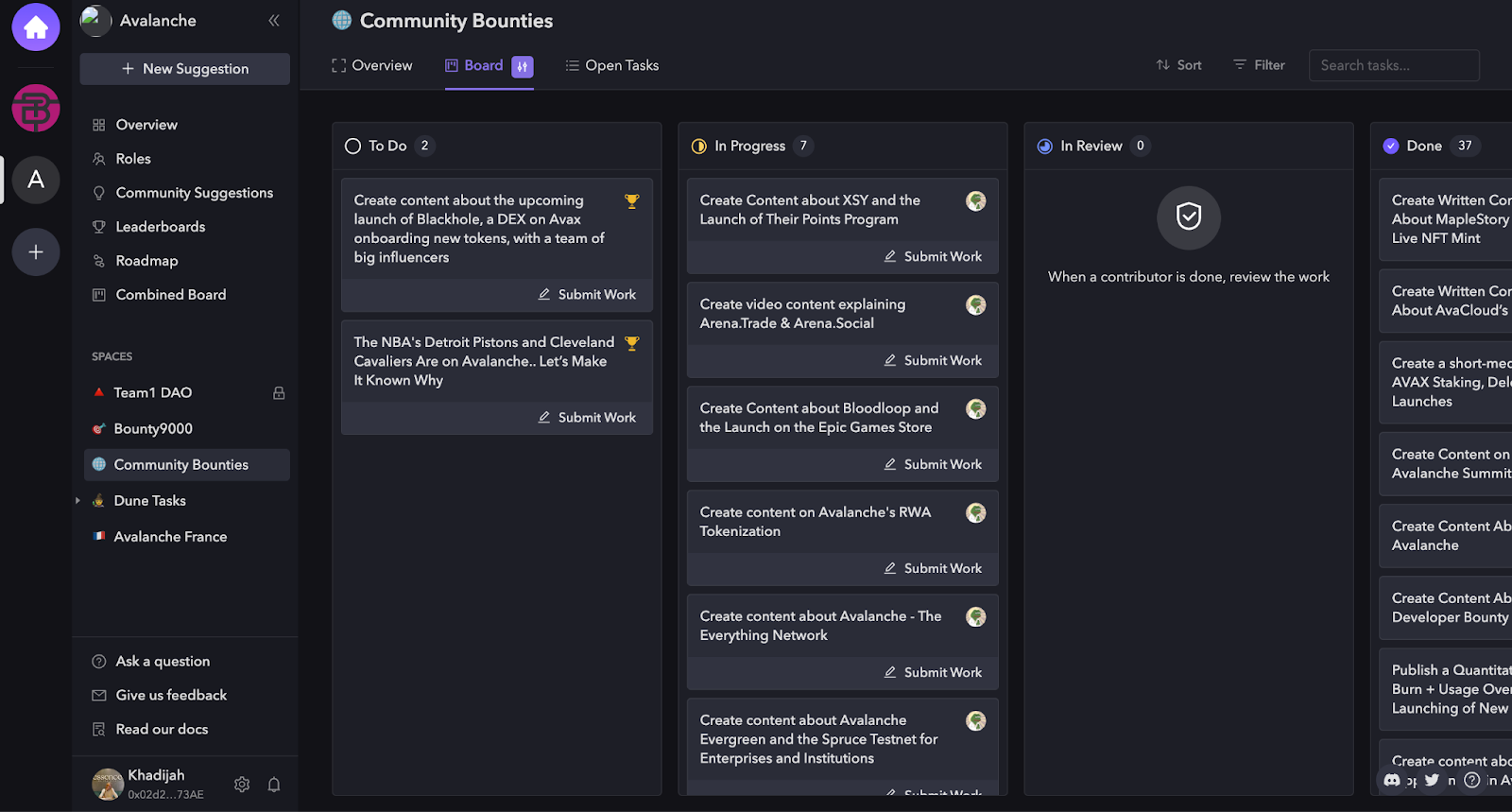The width and height of the screenshot is (1512, 812).
Task: Click the In Progress status icon
Action: 699,146
